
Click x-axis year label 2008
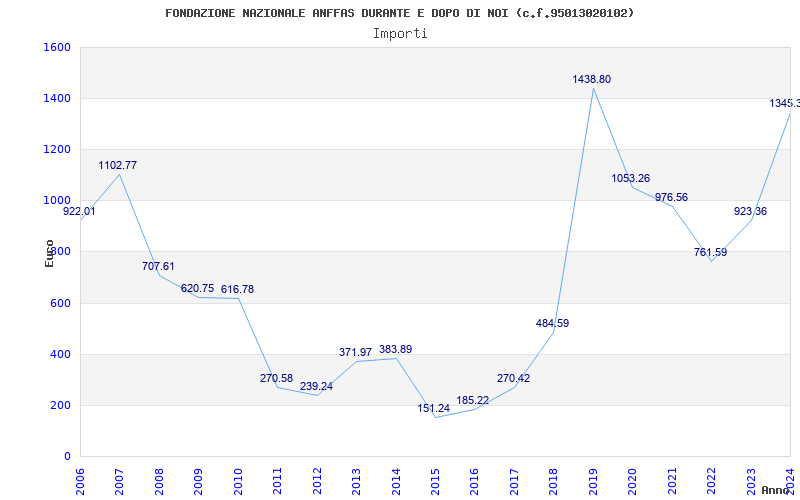(159, 481)
